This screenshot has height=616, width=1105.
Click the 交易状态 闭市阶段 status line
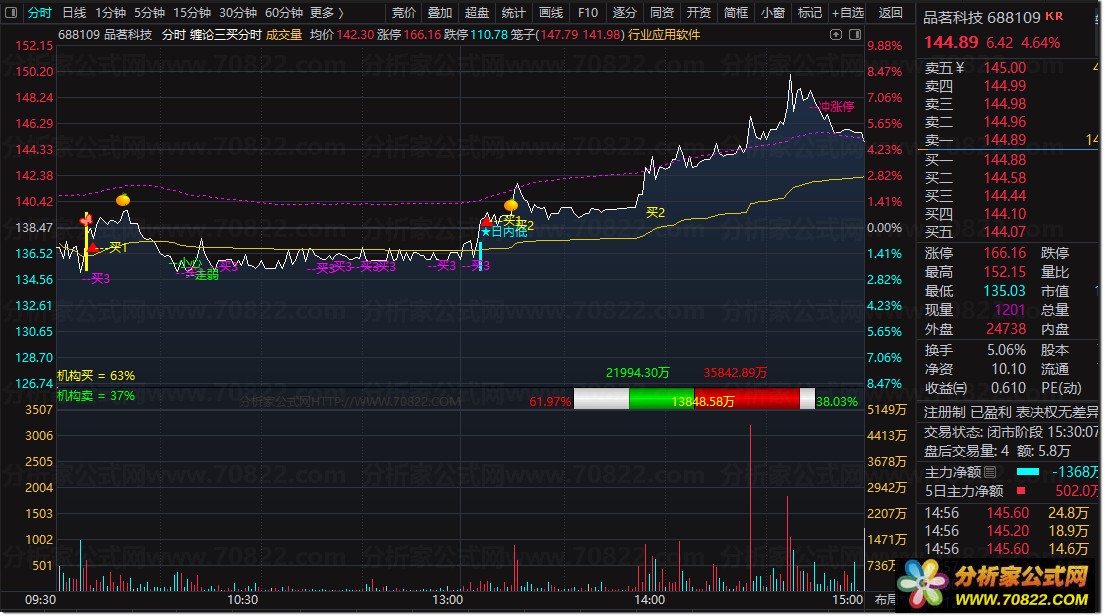click(1011, 431)
